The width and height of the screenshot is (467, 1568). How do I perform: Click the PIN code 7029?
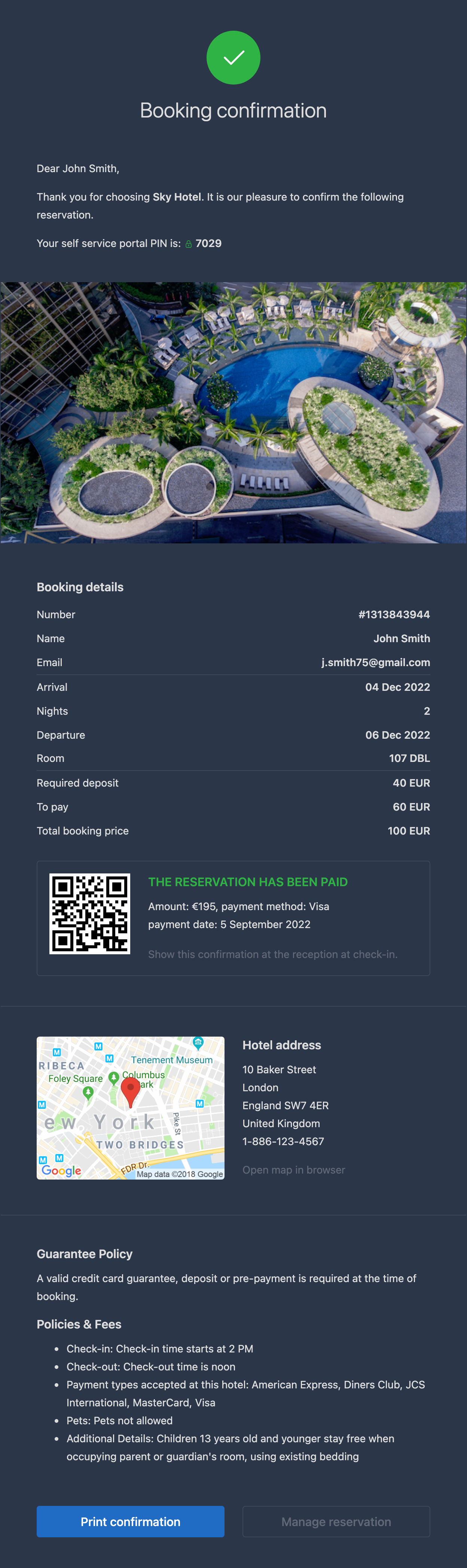pyautogui.click(x=208, y=244)
